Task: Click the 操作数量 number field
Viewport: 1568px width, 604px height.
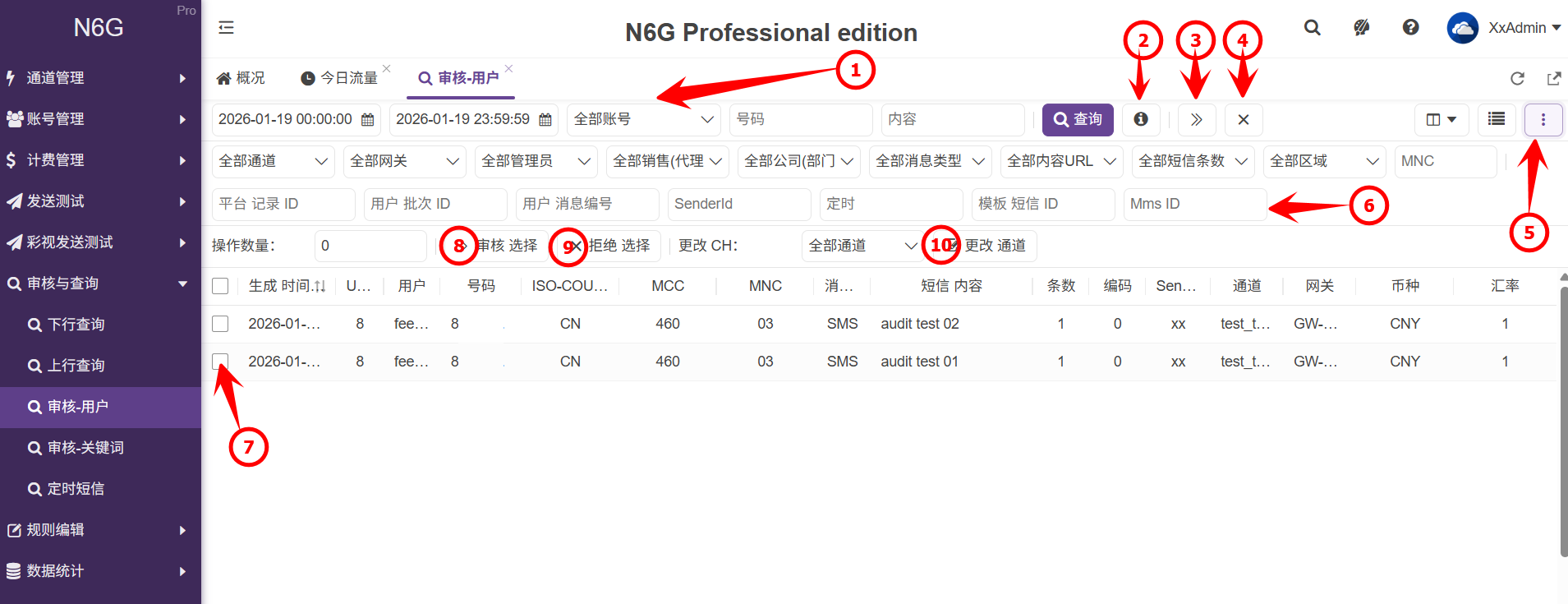Action: tap(370, 246)
